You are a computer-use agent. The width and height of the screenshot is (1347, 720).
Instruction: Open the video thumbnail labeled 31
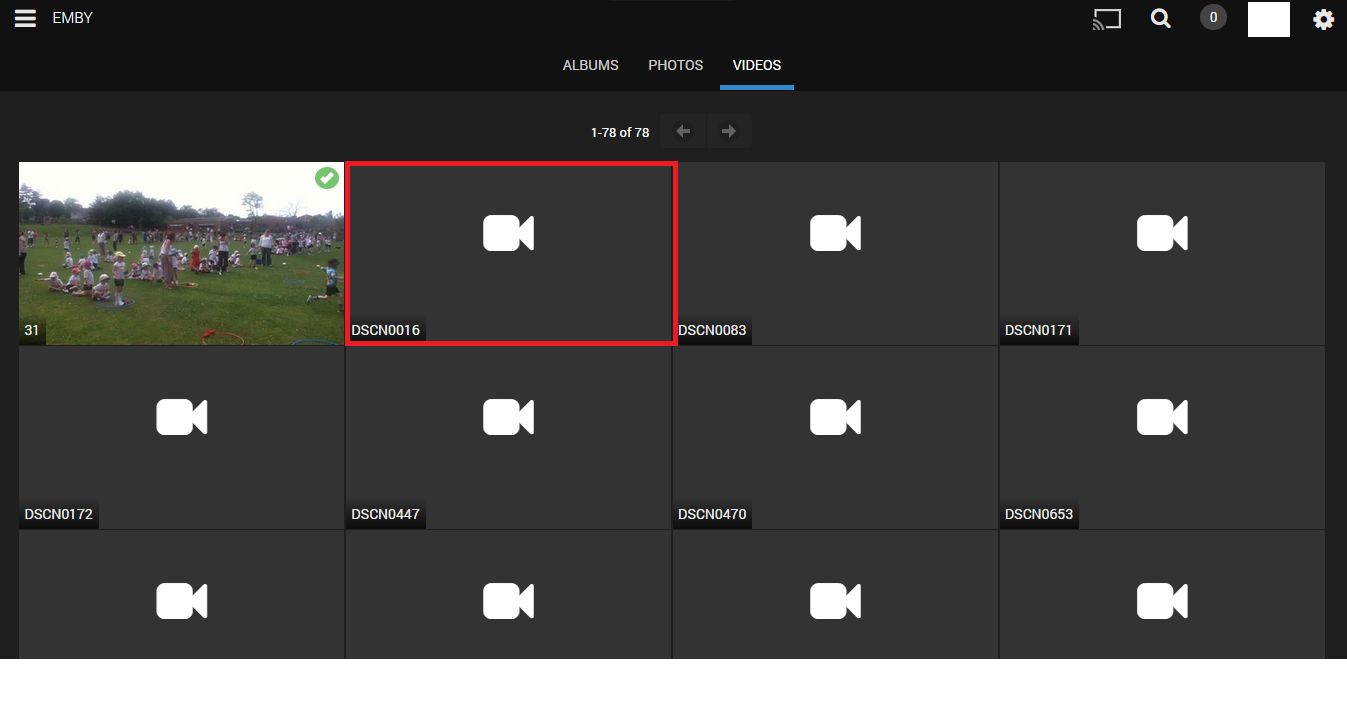coord(181,253)
